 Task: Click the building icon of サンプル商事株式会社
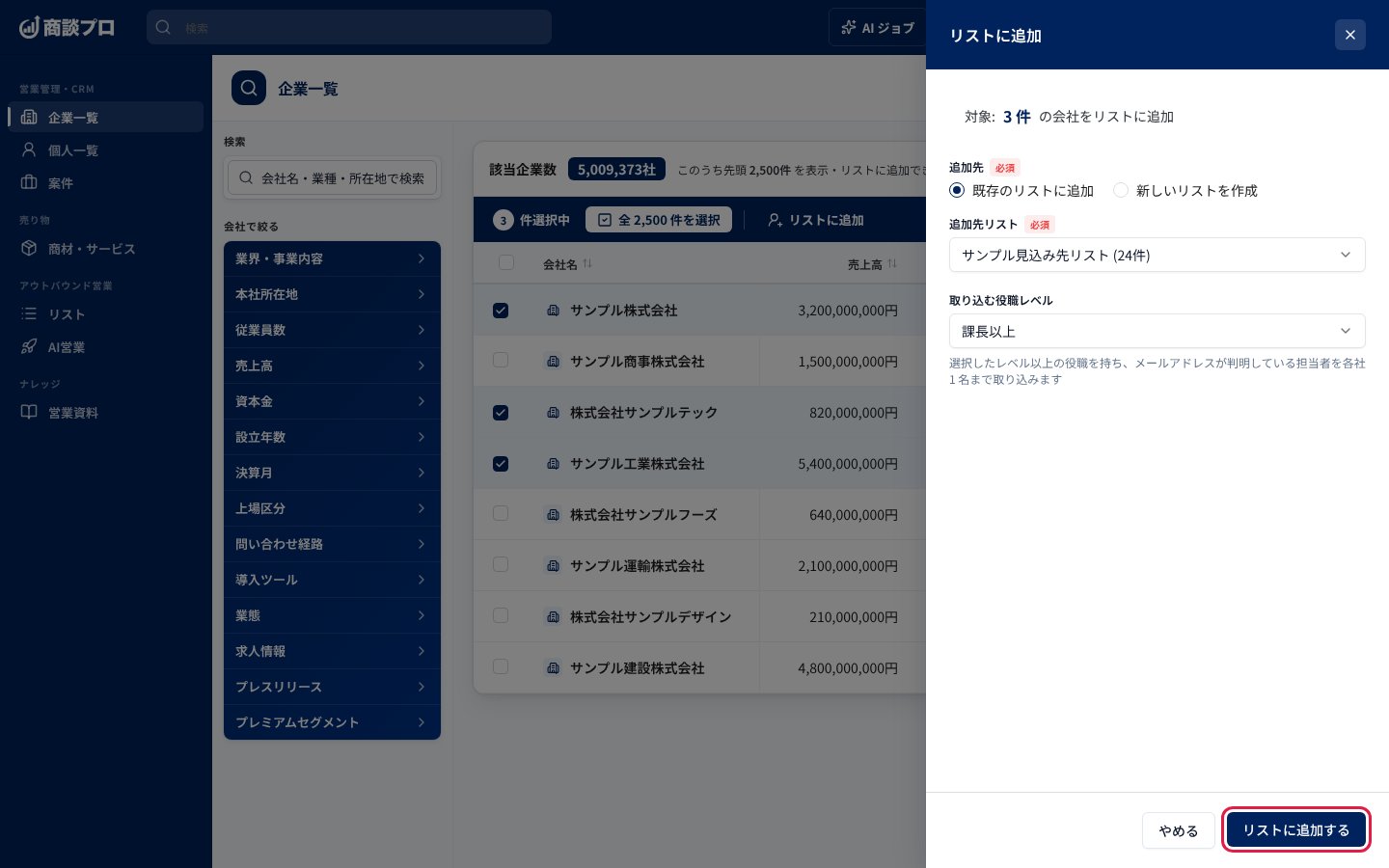[553, 361]
